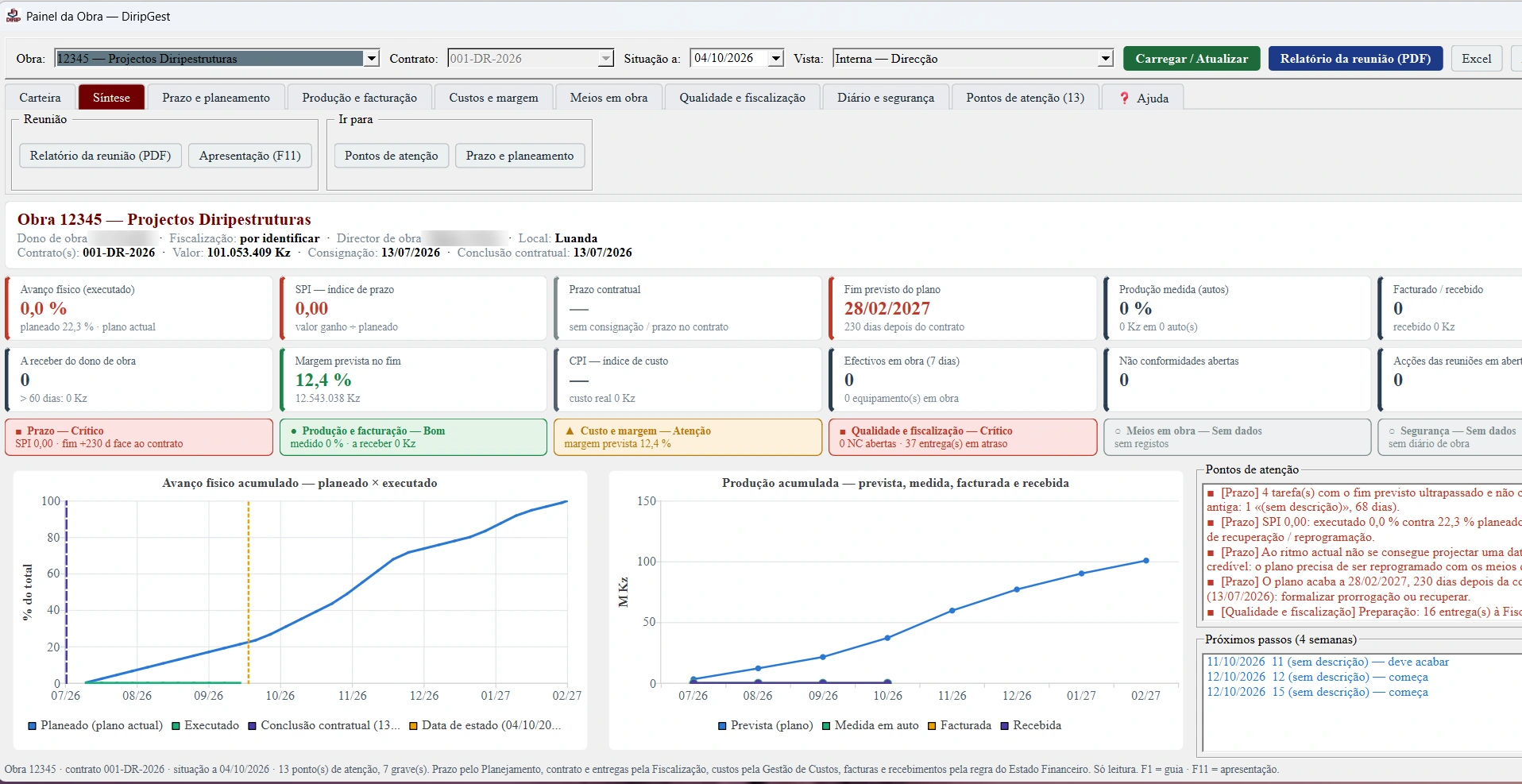The height and width of the screenshot is (784, 1522).
Task: Select the Síntese tab
Action: [x=111, y=97]
